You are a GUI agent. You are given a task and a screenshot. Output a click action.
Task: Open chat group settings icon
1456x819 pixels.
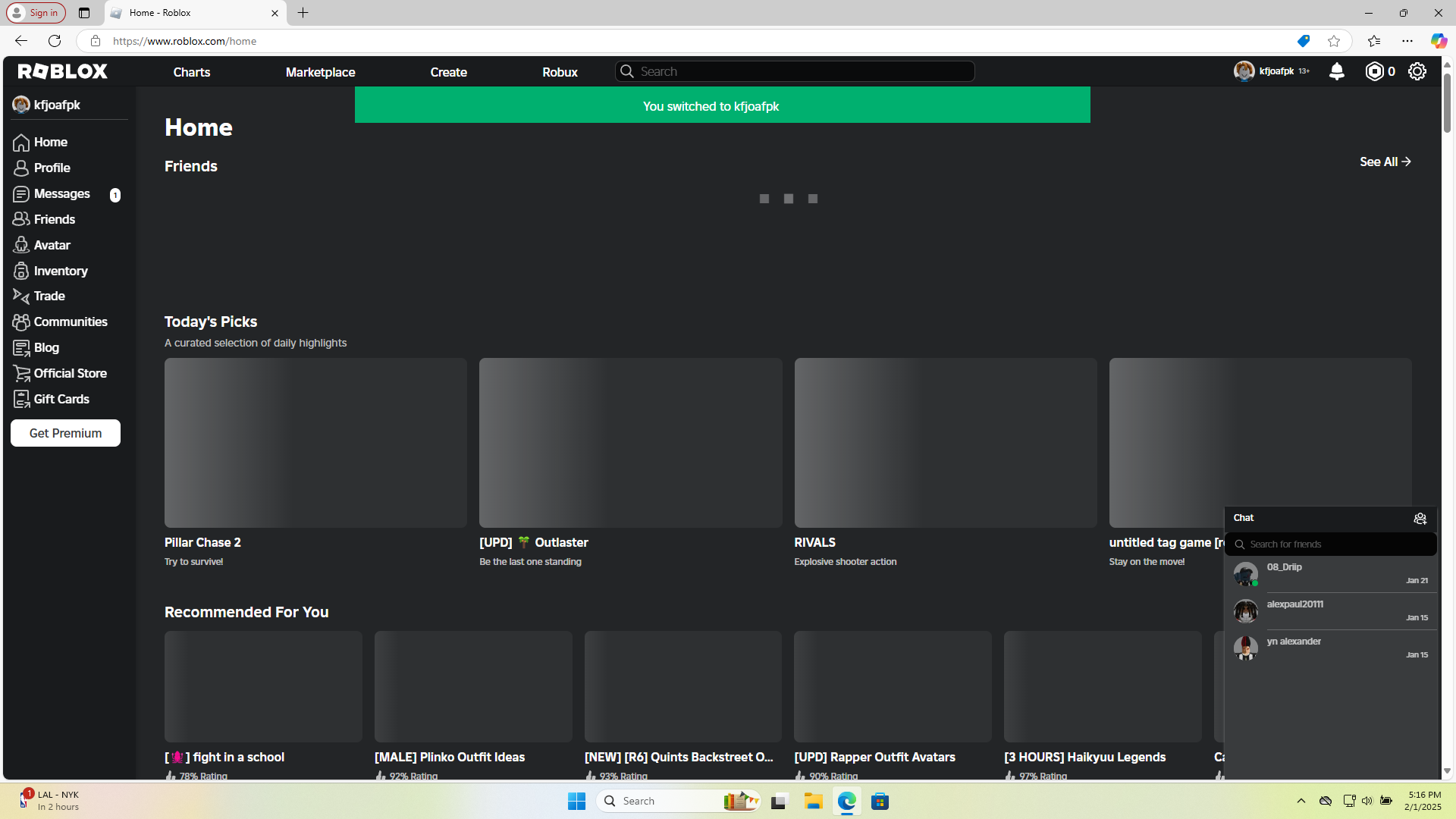click(x=1420, y=519)
